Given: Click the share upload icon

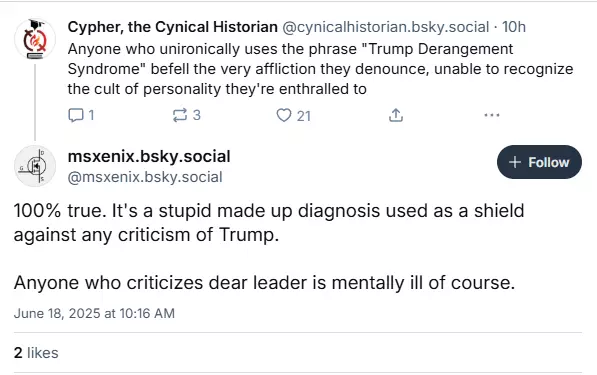Looking at the screenshot, I should click(396, 115).
